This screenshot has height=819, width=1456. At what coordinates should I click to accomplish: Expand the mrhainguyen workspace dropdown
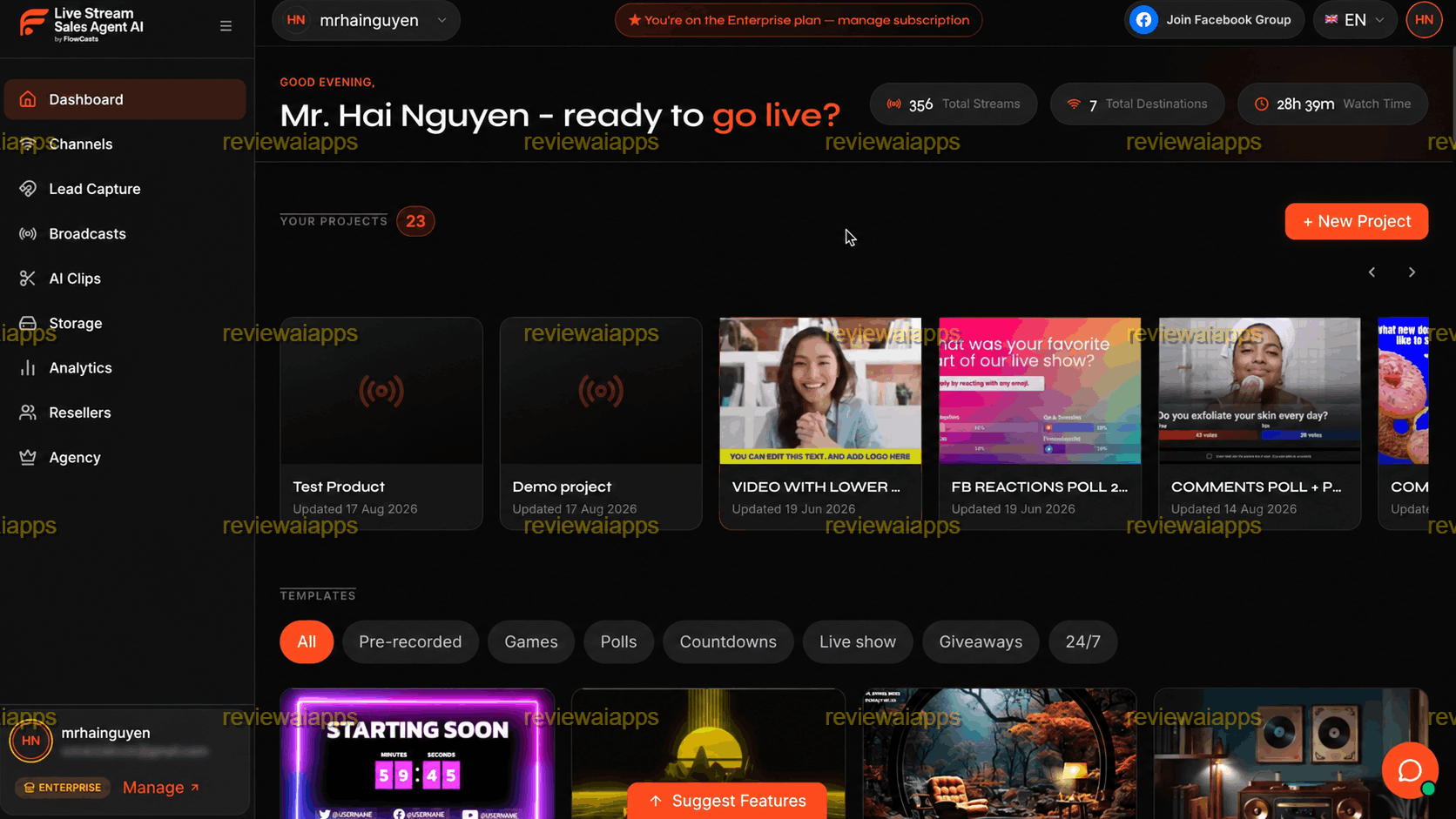tap(366, 20)
